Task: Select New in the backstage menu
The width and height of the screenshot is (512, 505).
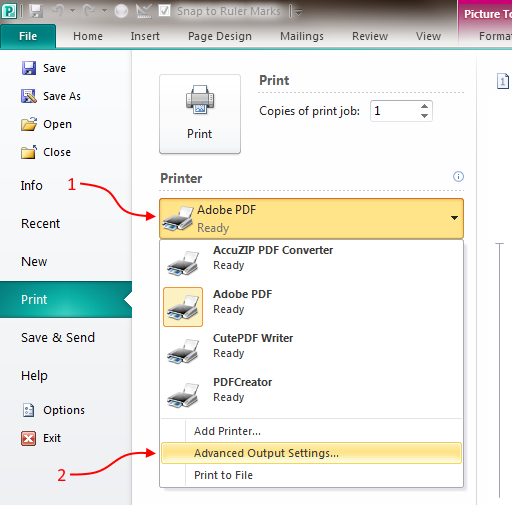Action: 34,261
